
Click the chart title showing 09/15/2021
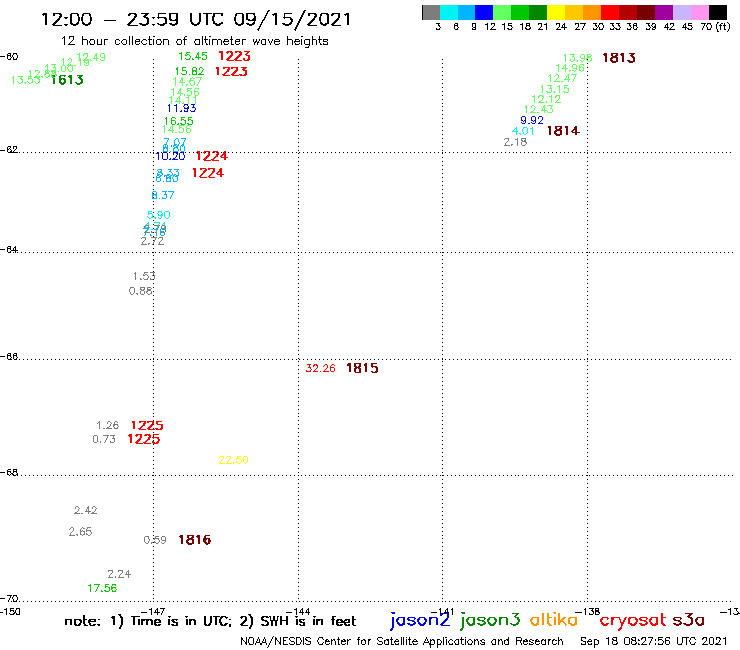pyautogui.click(x=196, y=20)
